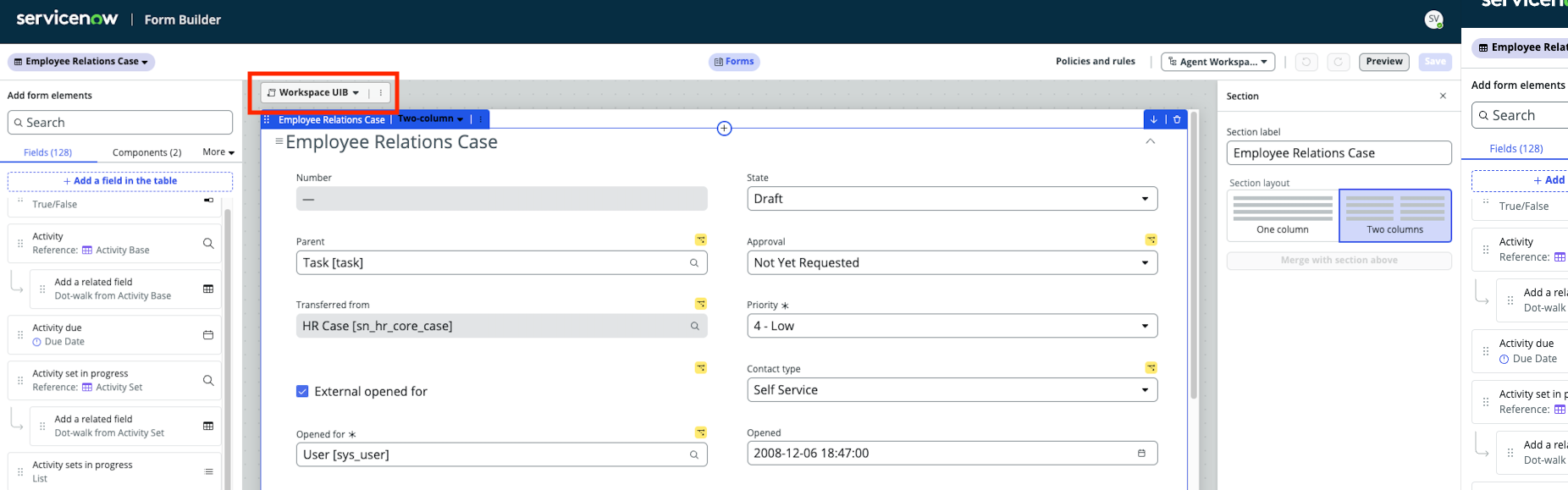Grab the blue section bar drag handle

click(267, 119)
